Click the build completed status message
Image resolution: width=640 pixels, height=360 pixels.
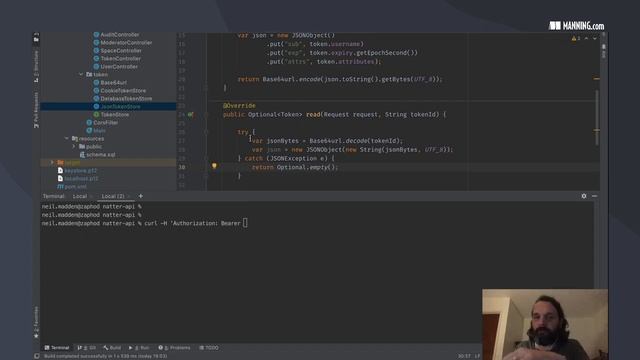(105, 356)
